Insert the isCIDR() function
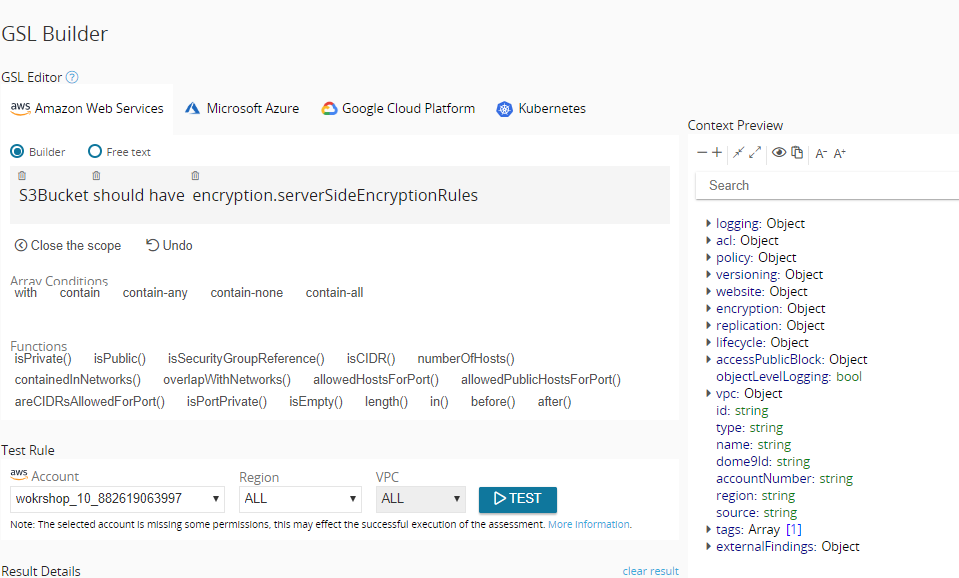Viewport: 959px width, 578px height. pos(371,359)
